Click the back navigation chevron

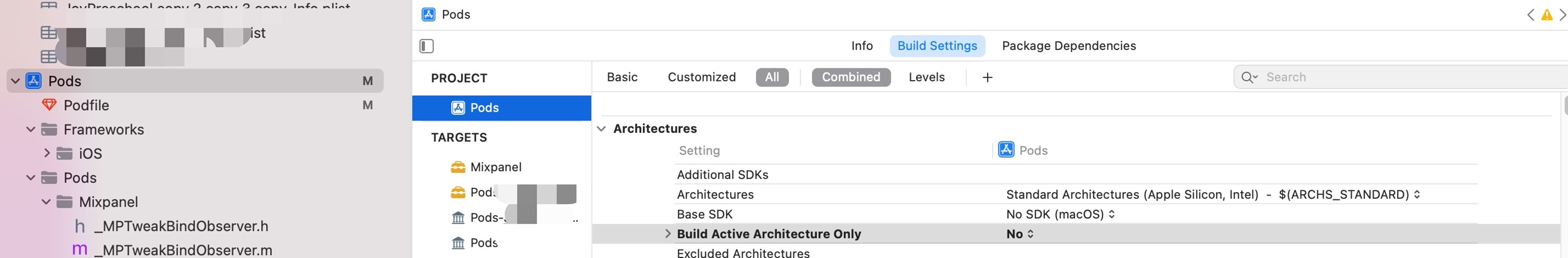(1530, 15)
